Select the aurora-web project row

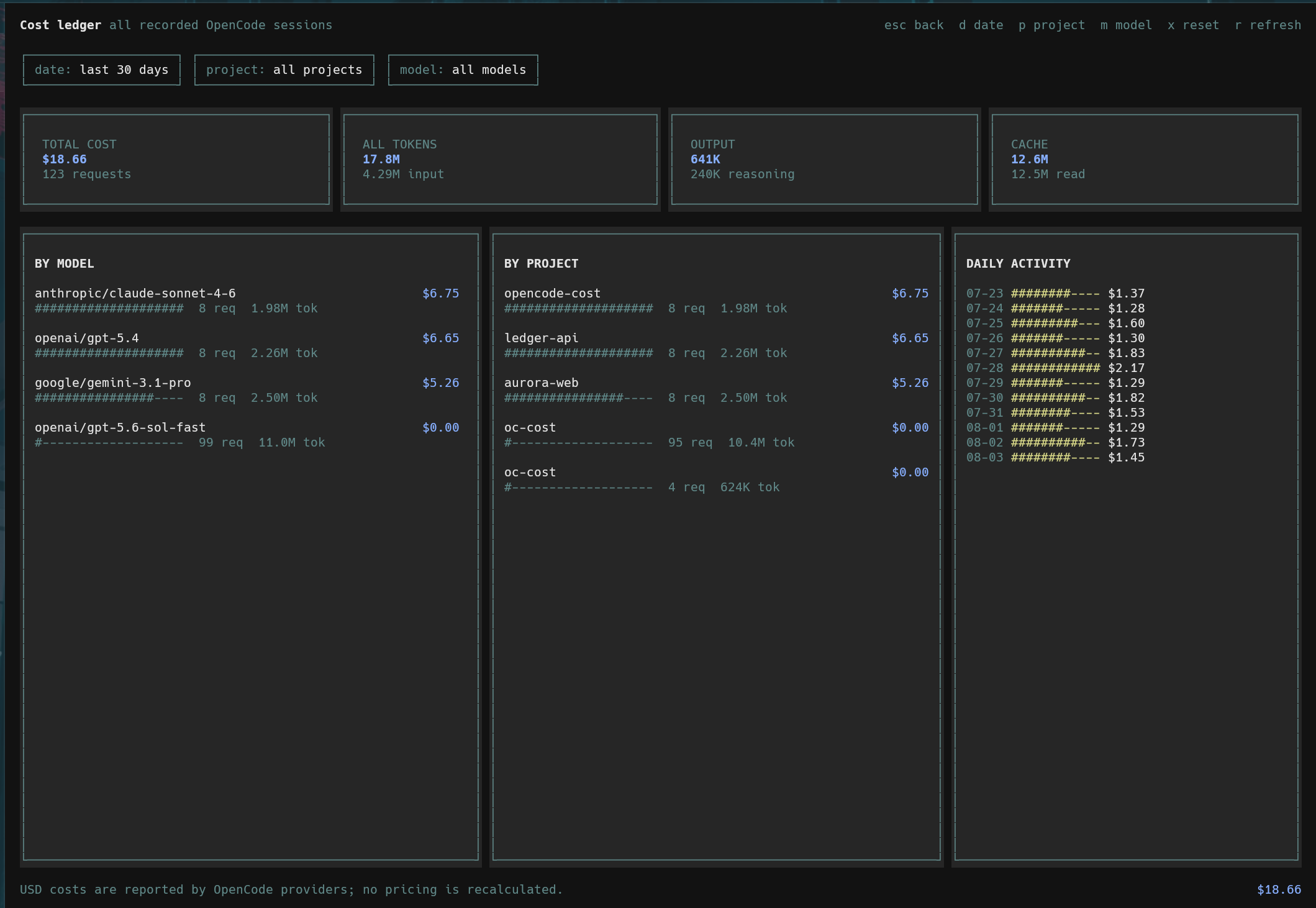(717, 390)
